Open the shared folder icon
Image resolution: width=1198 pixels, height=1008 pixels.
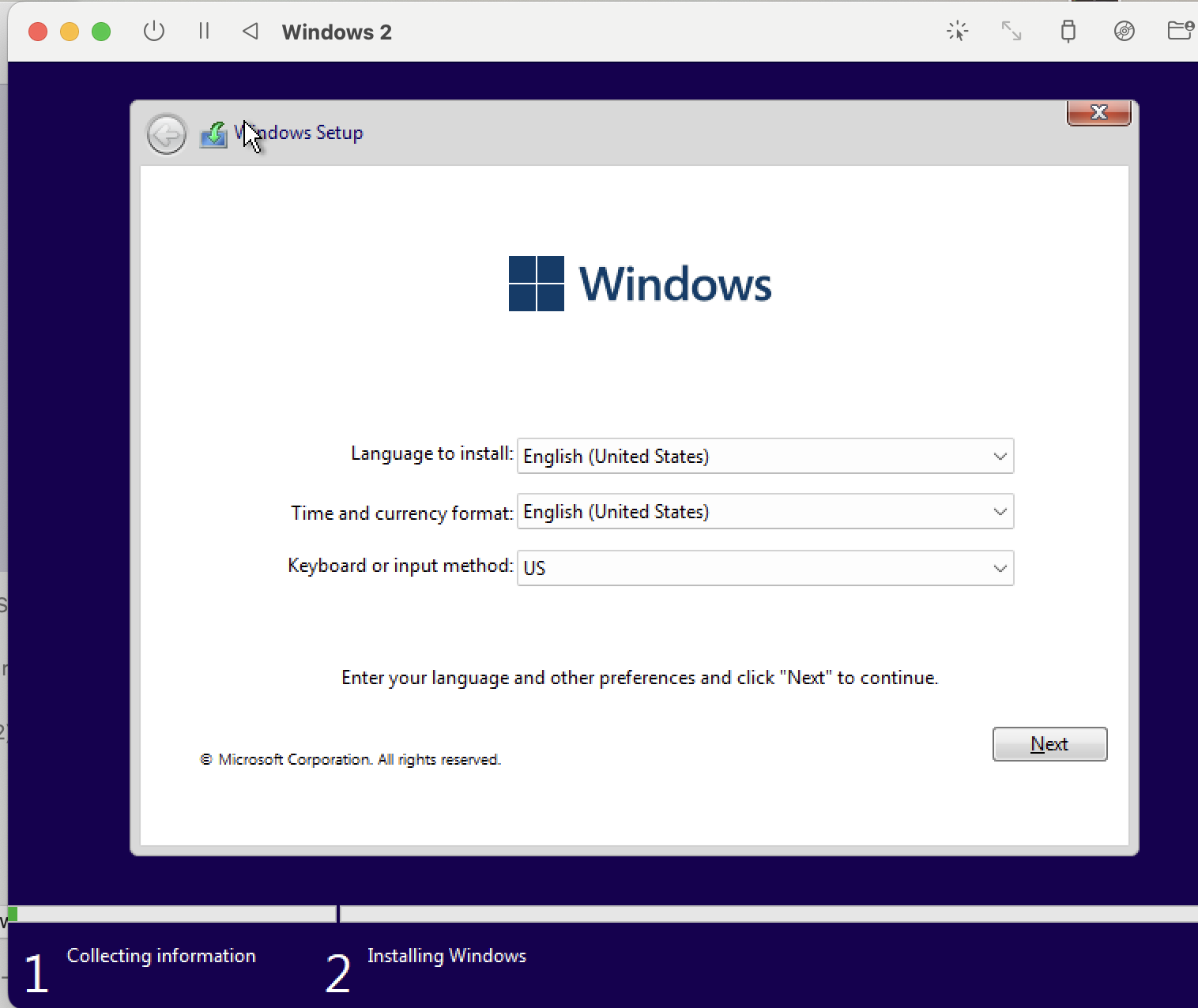[1181, 32]
